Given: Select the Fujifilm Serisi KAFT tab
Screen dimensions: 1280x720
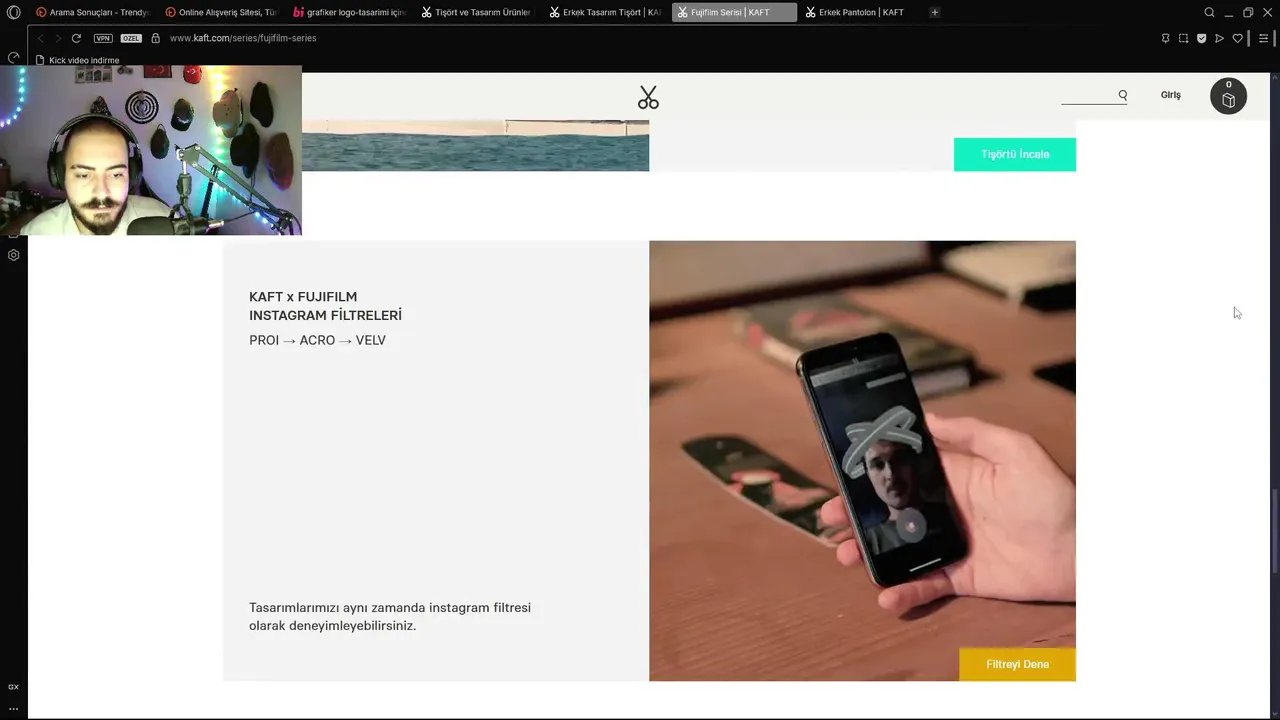Looking at the screenshot, I should coord(734,12).
